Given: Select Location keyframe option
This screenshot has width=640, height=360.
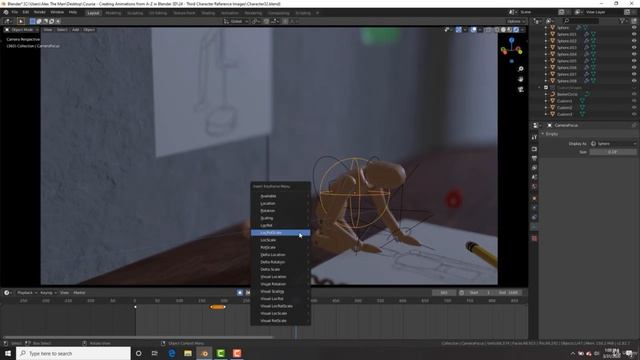Looking at the screenshot, I should click(280, 203).
